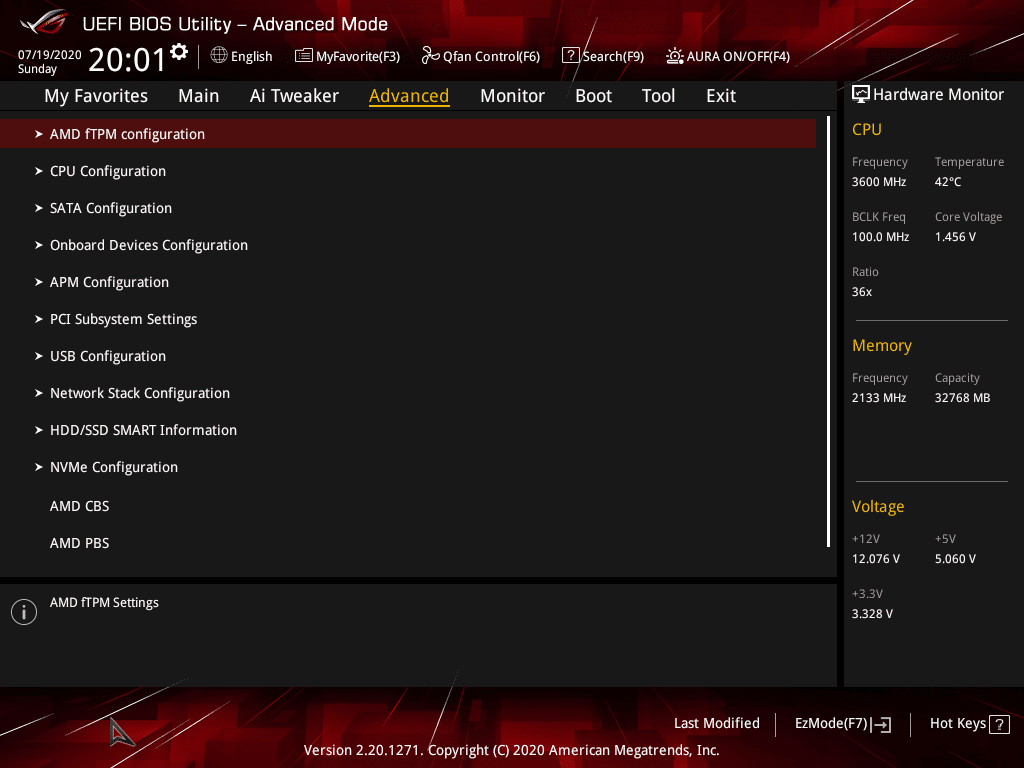This screenshot has width=1024, height=768.
Task: Expand the USB Configuration arrow
Action: pyautogui.click(x=39, y=356)
